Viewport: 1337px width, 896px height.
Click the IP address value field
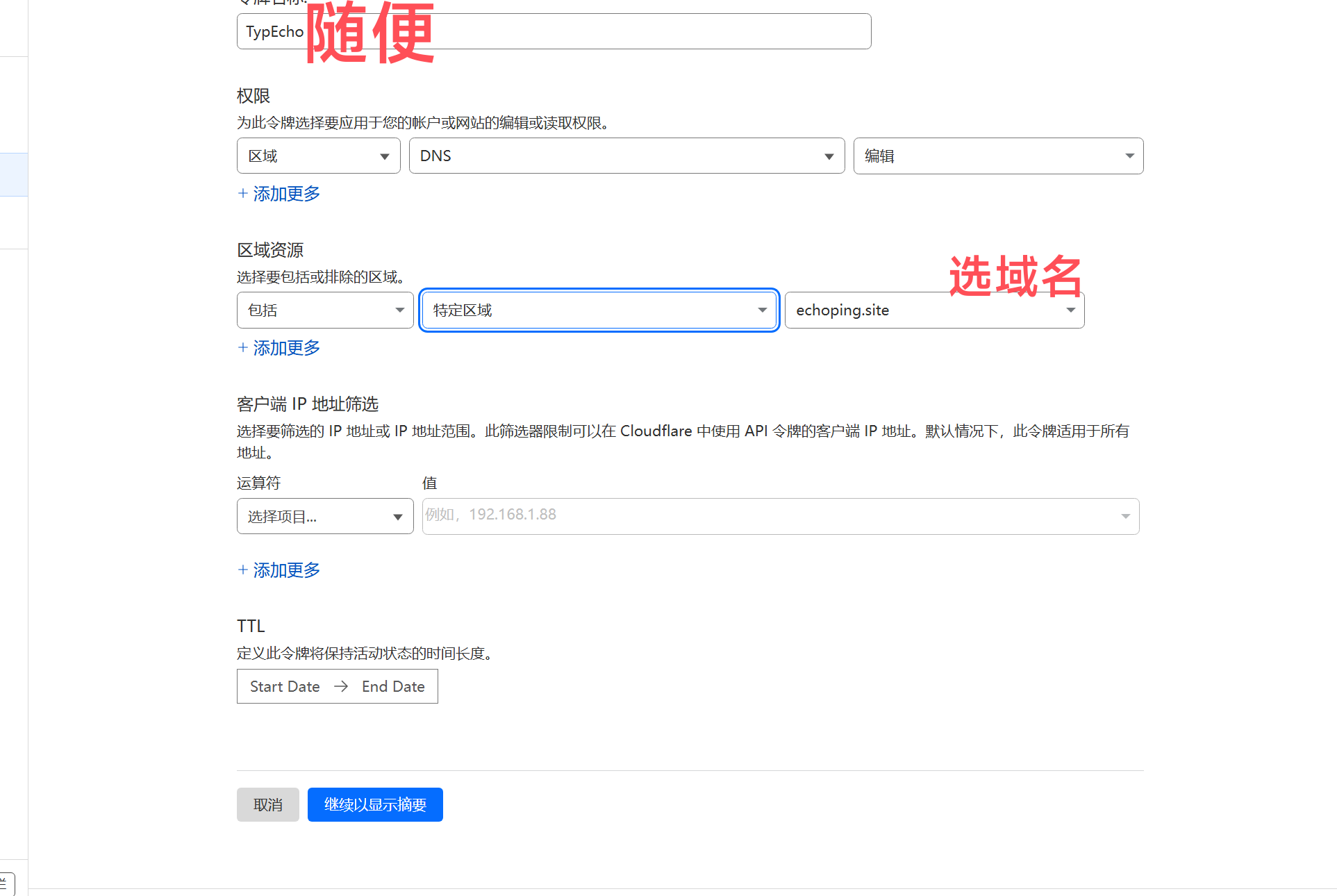(x=764, y=516)
